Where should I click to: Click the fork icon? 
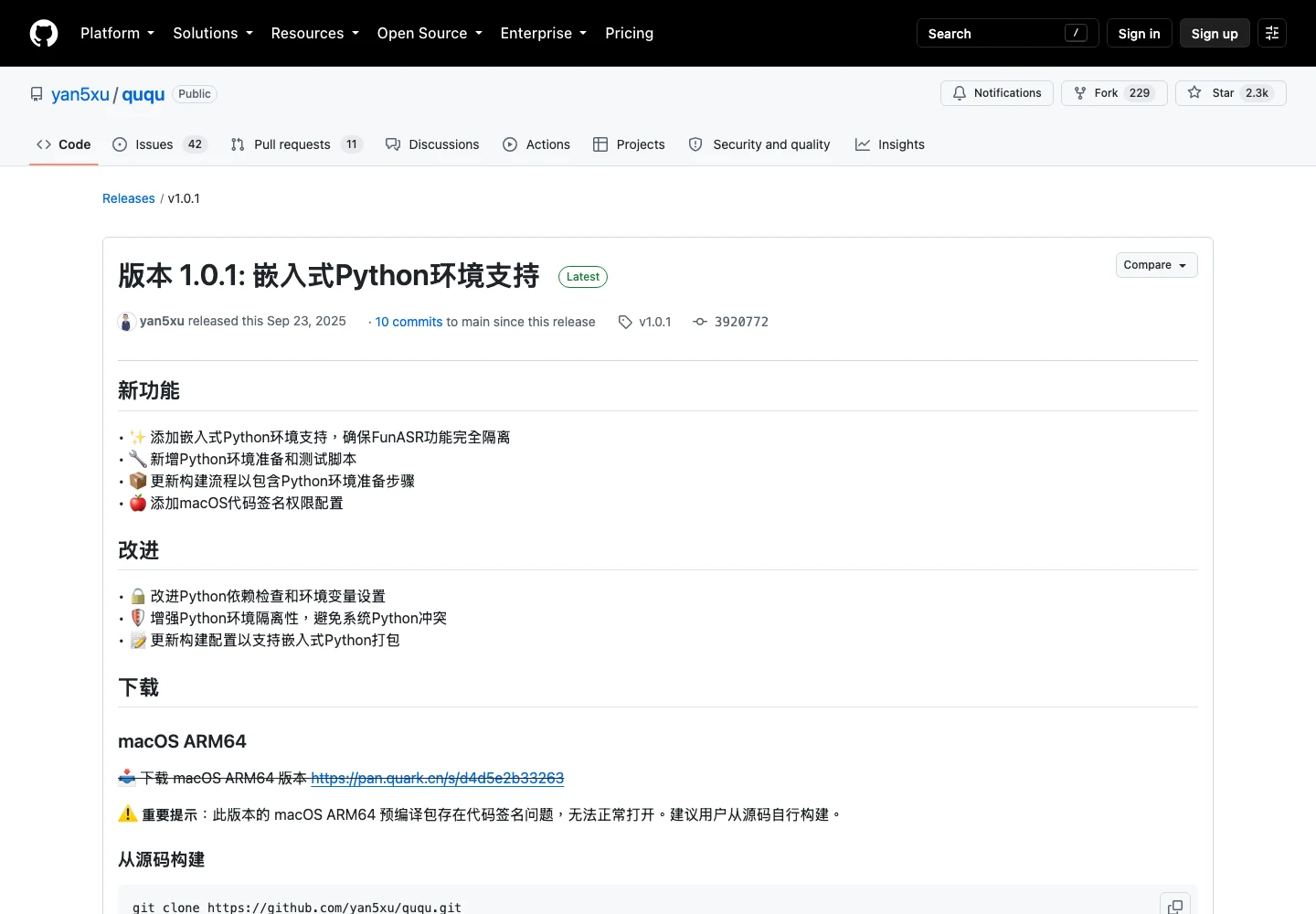pyautogui.click(x=1080, y=93)
